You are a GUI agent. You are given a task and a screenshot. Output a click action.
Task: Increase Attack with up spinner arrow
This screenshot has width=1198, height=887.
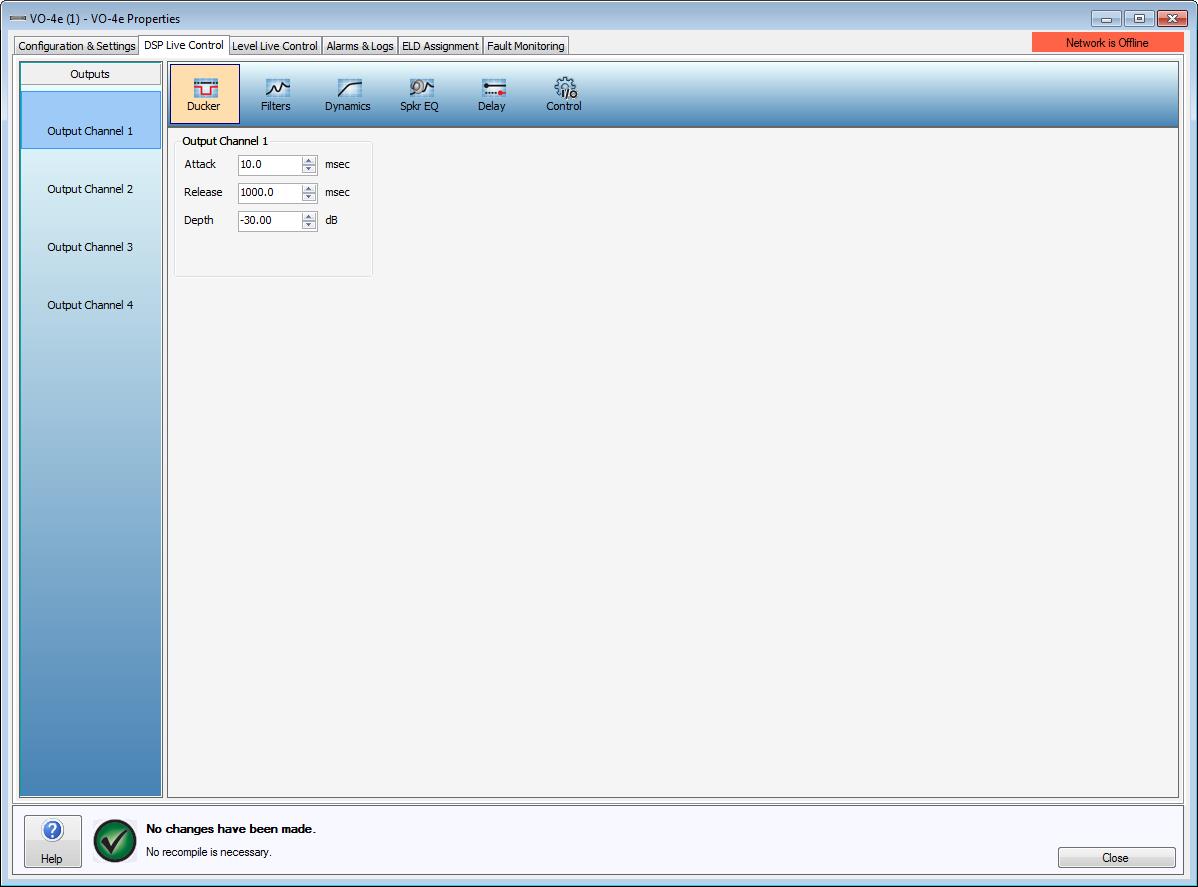point(309,160)
